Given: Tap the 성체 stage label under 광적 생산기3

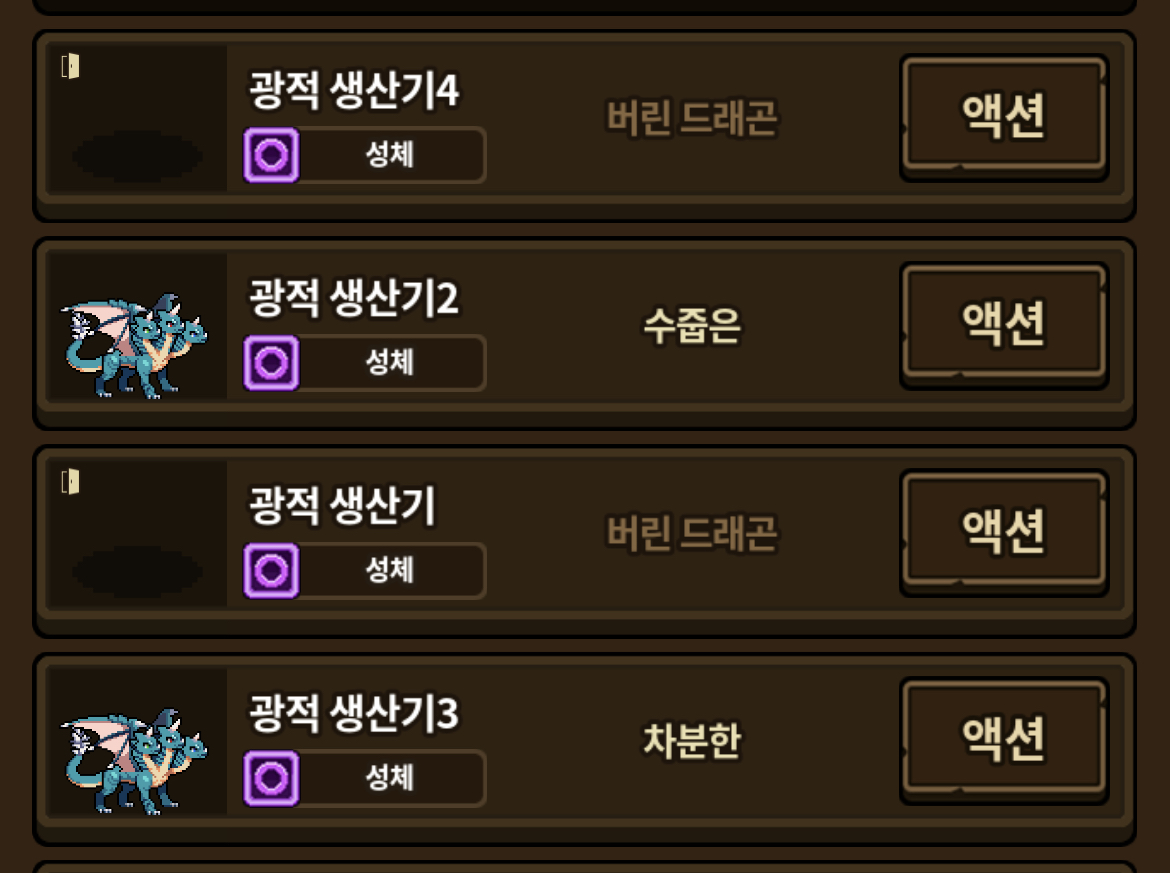Looking at the screenshot, I should [x=390, y=778].
